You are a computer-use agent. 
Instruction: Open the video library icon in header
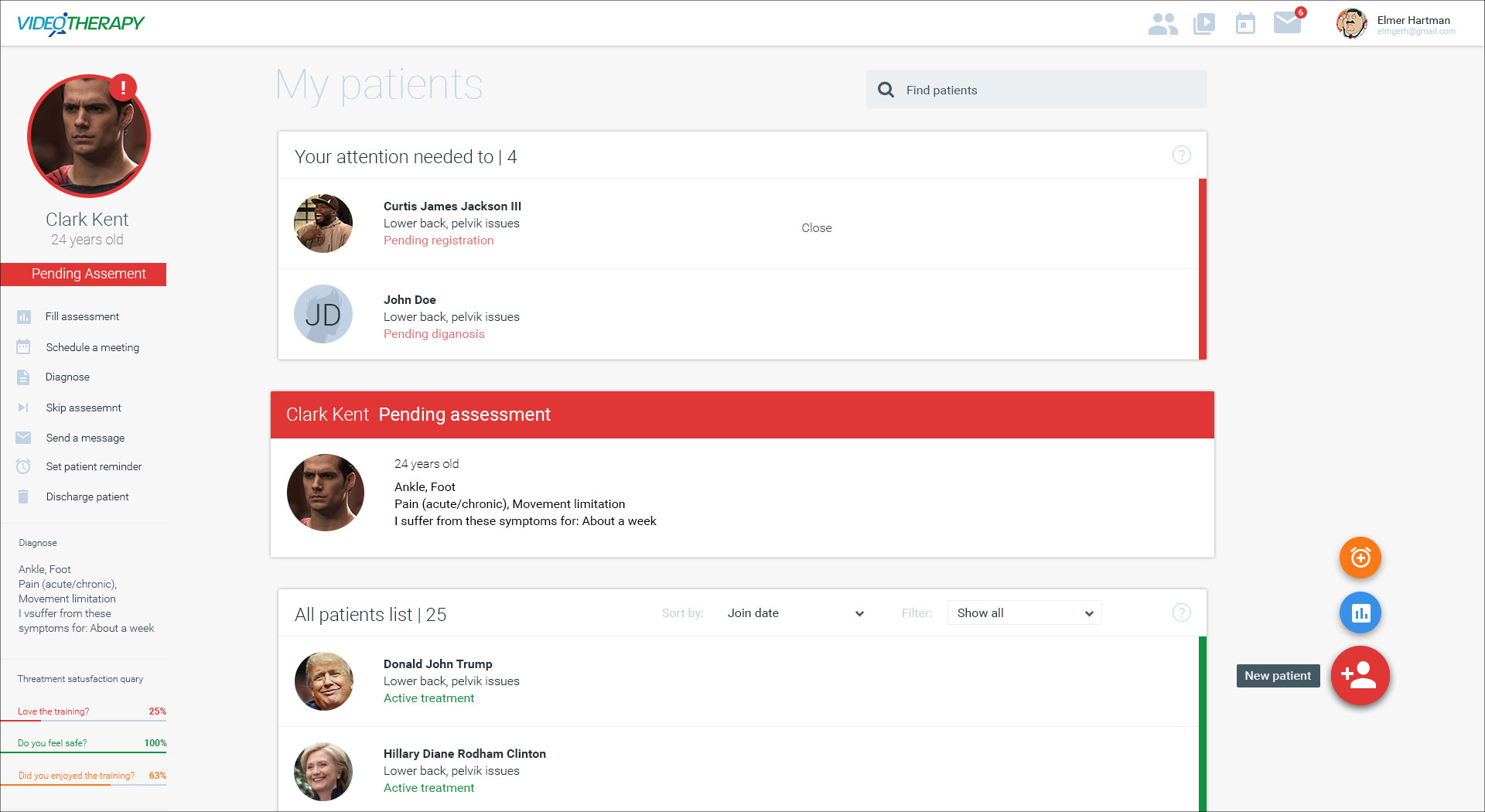1204,24
